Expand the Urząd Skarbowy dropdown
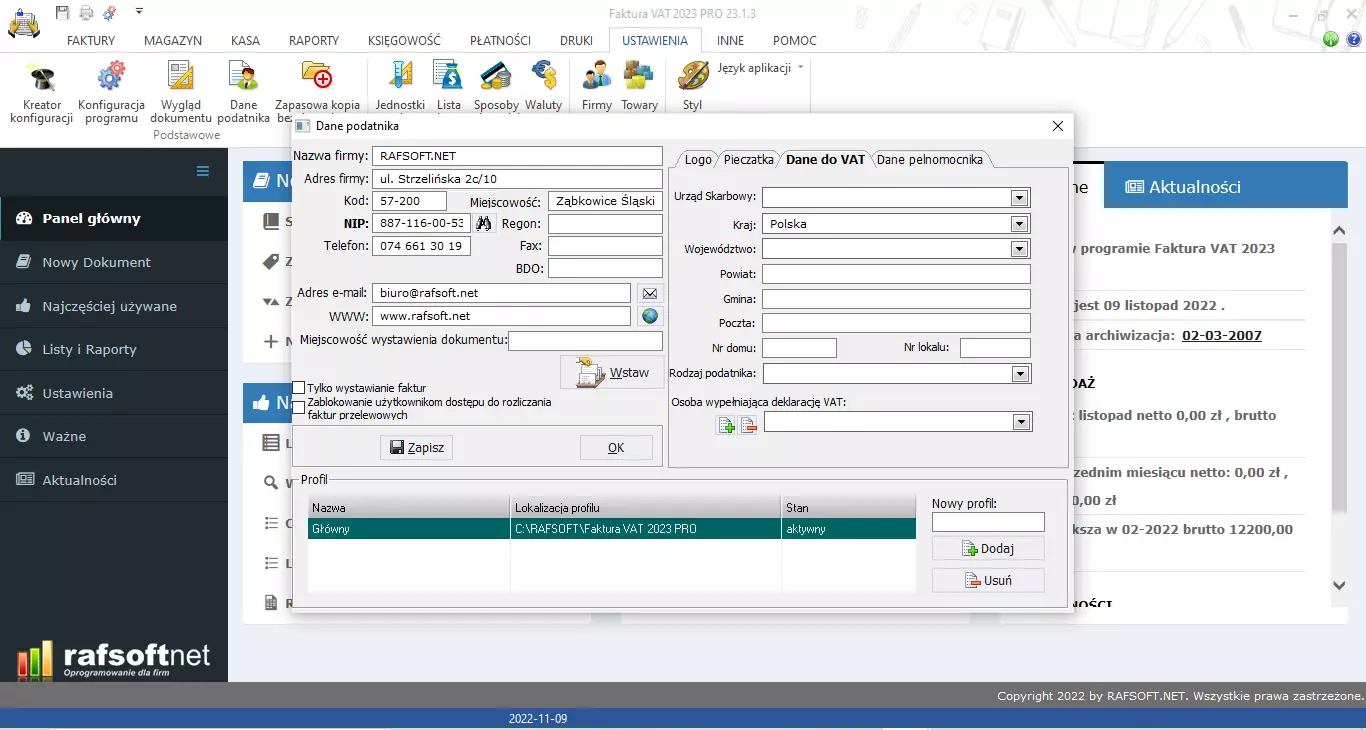 tap(1019, 197)
